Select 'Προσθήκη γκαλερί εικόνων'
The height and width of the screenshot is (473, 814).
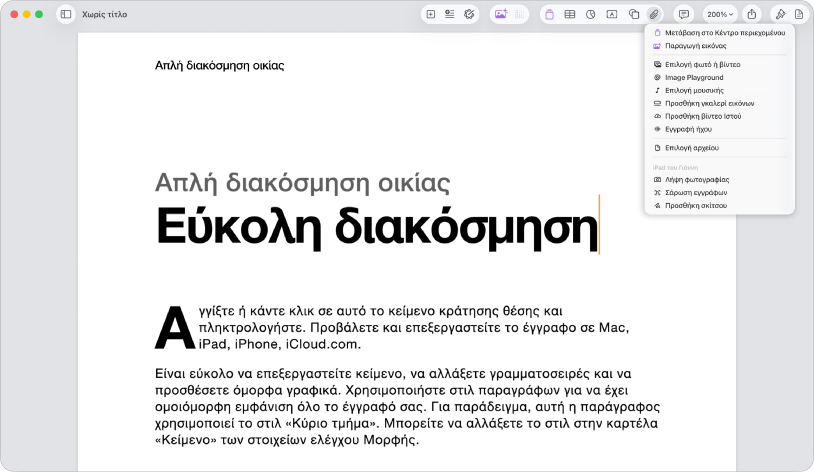click(x=720, y=103)
